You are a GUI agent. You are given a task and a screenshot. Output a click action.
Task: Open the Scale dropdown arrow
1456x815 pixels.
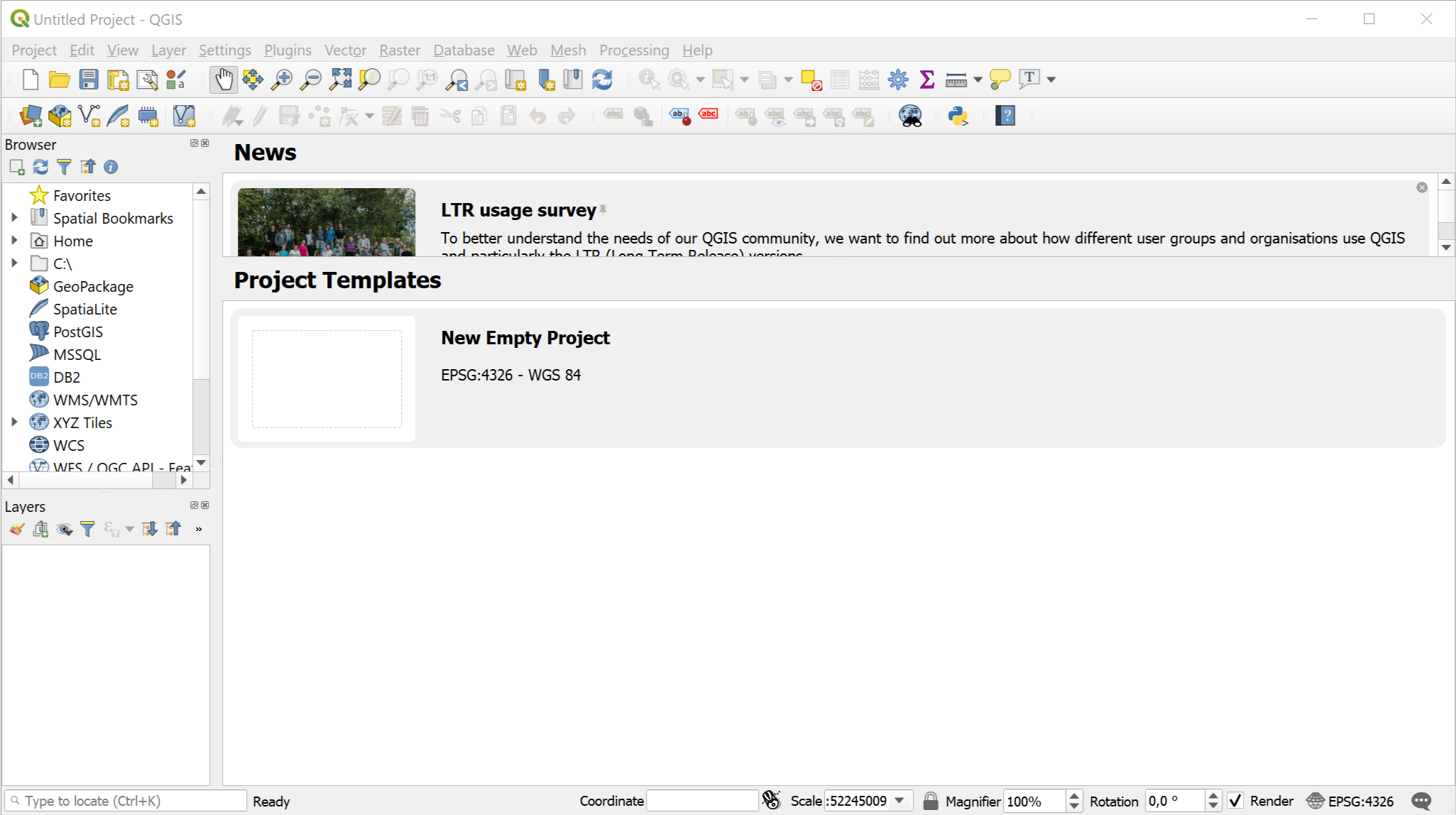point(899,801)
